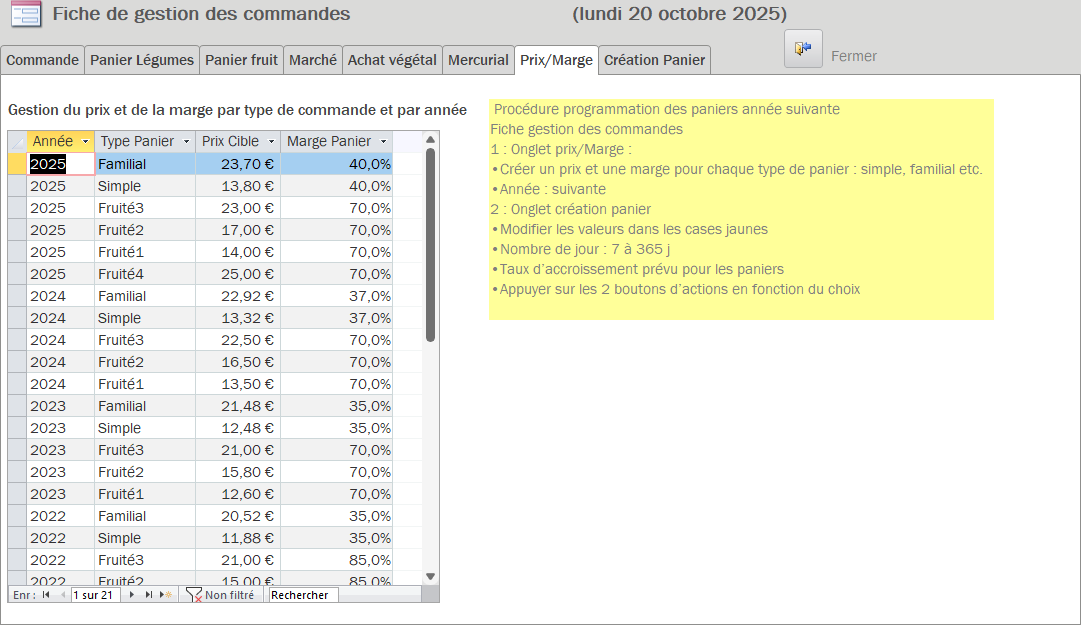Select the row selector for 2025 Simple

(x=17, y=186)
